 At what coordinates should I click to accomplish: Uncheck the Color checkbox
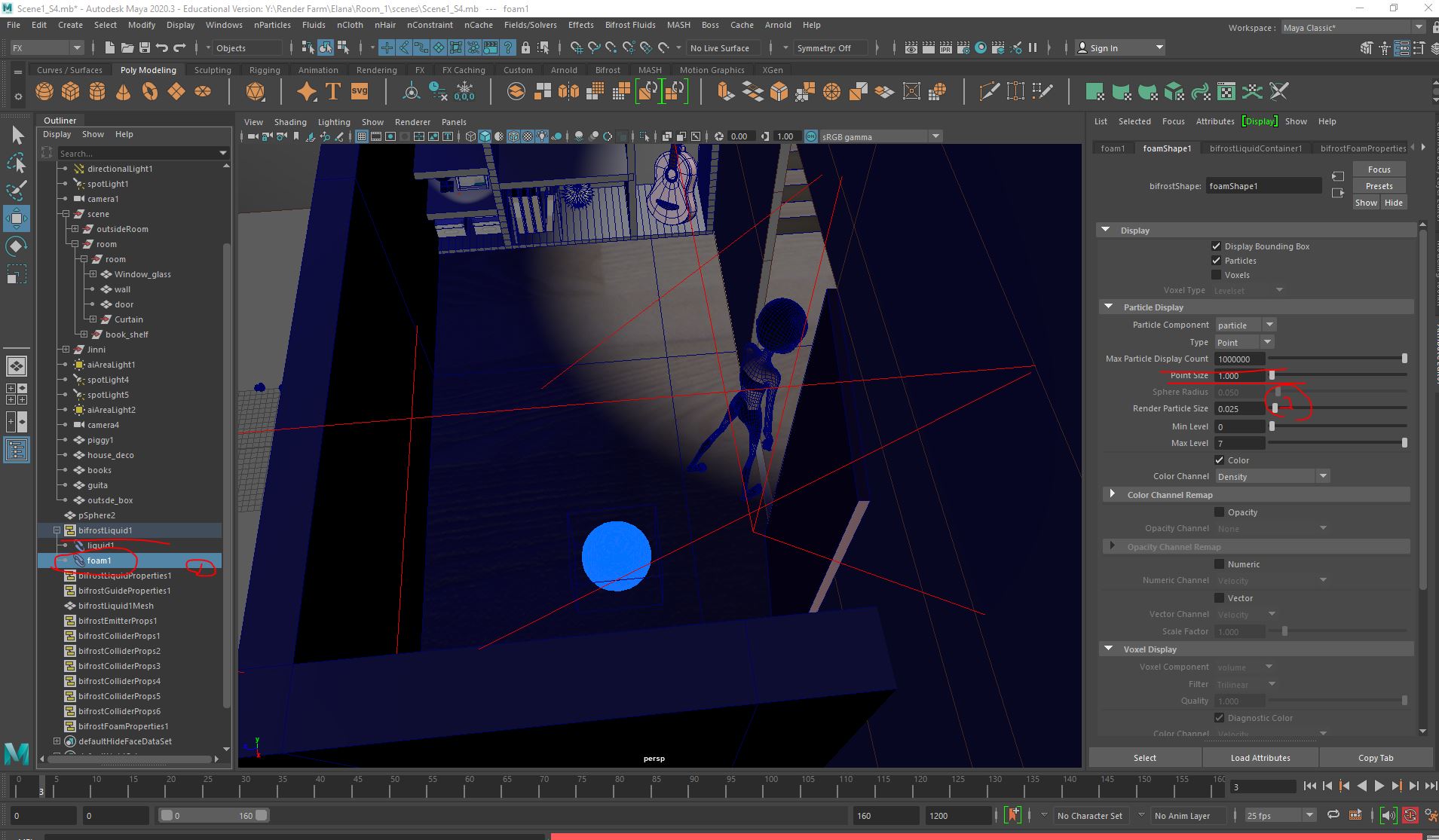point(1219,460)
